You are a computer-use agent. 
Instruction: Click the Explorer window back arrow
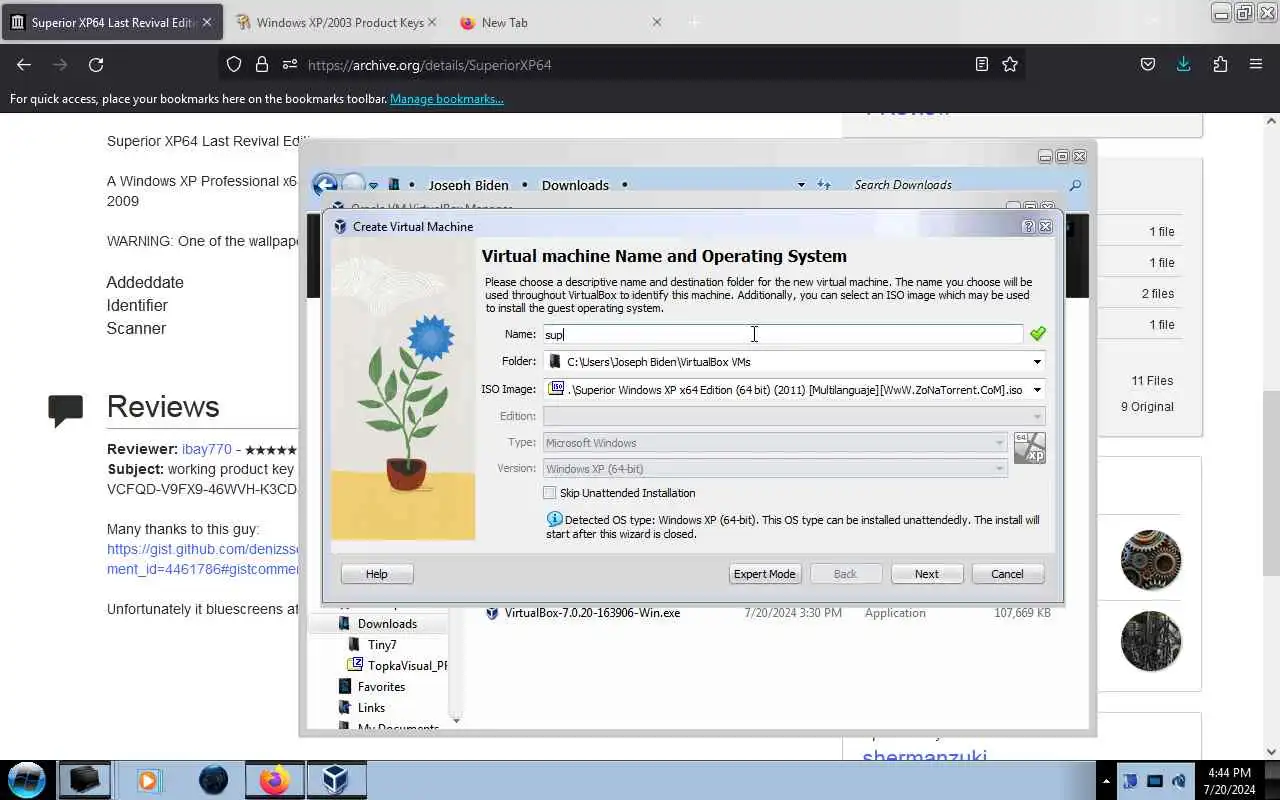tap(324, 185)
